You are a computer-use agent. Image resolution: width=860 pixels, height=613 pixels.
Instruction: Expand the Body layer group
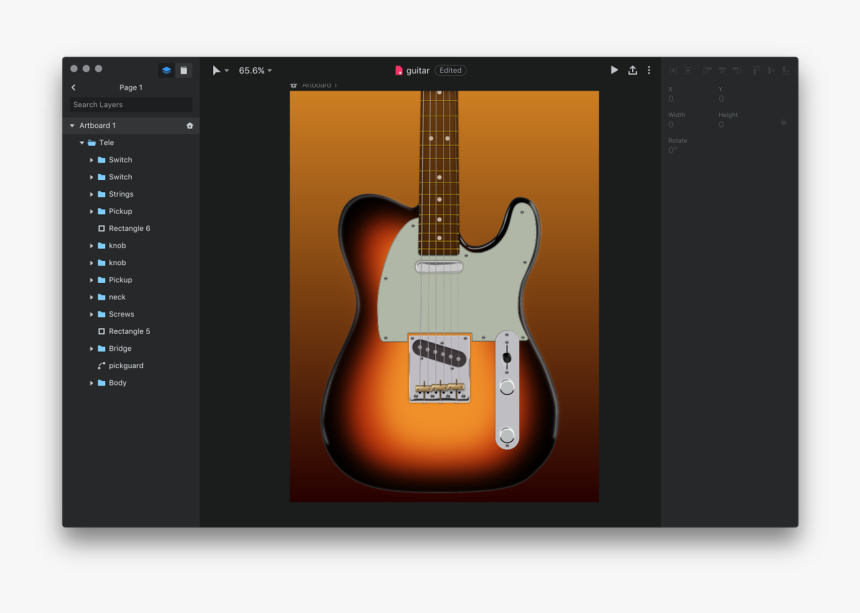[x=93, y=382]
